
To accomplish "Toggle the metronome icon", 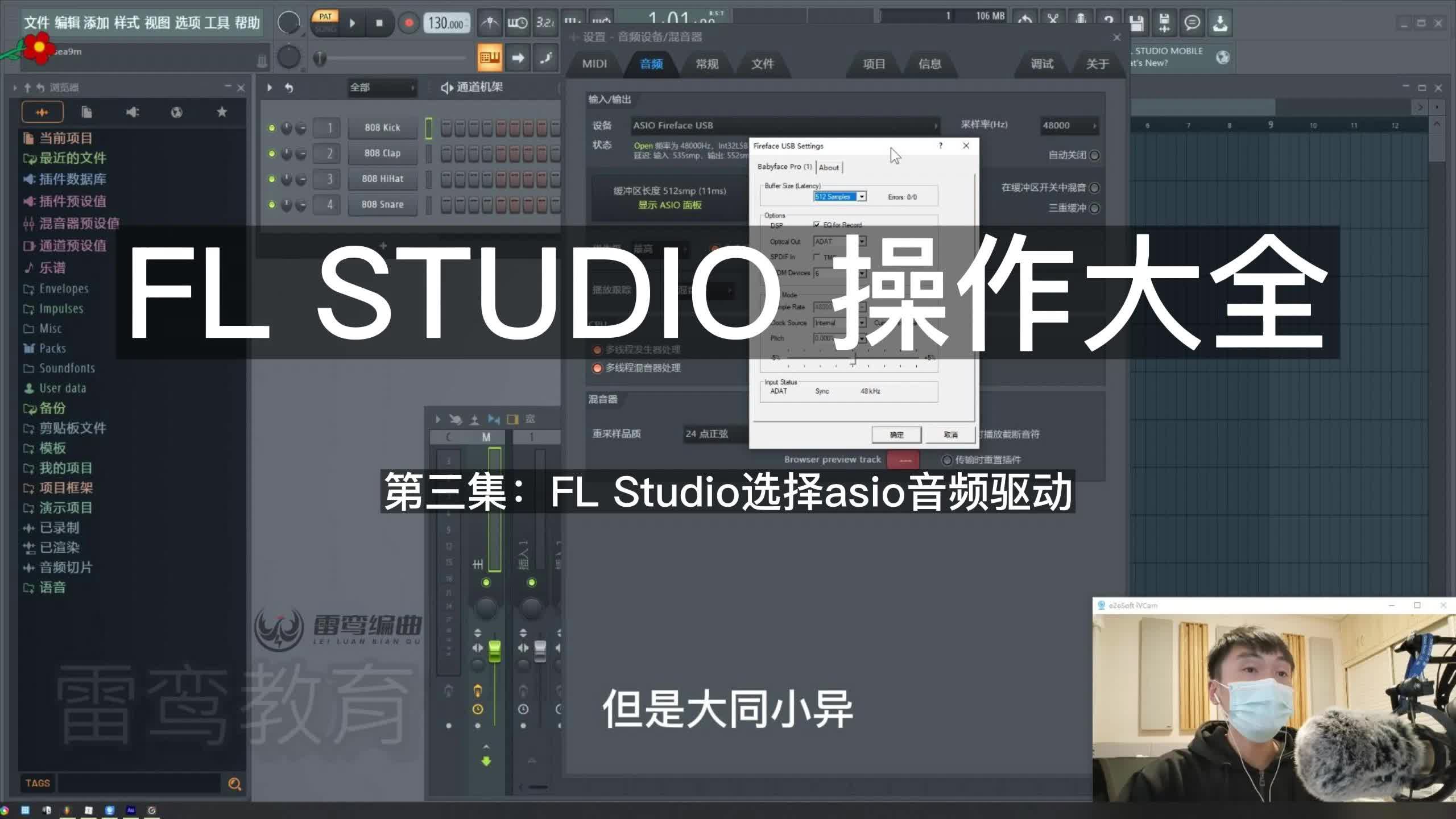I will (x=489, y=23).
